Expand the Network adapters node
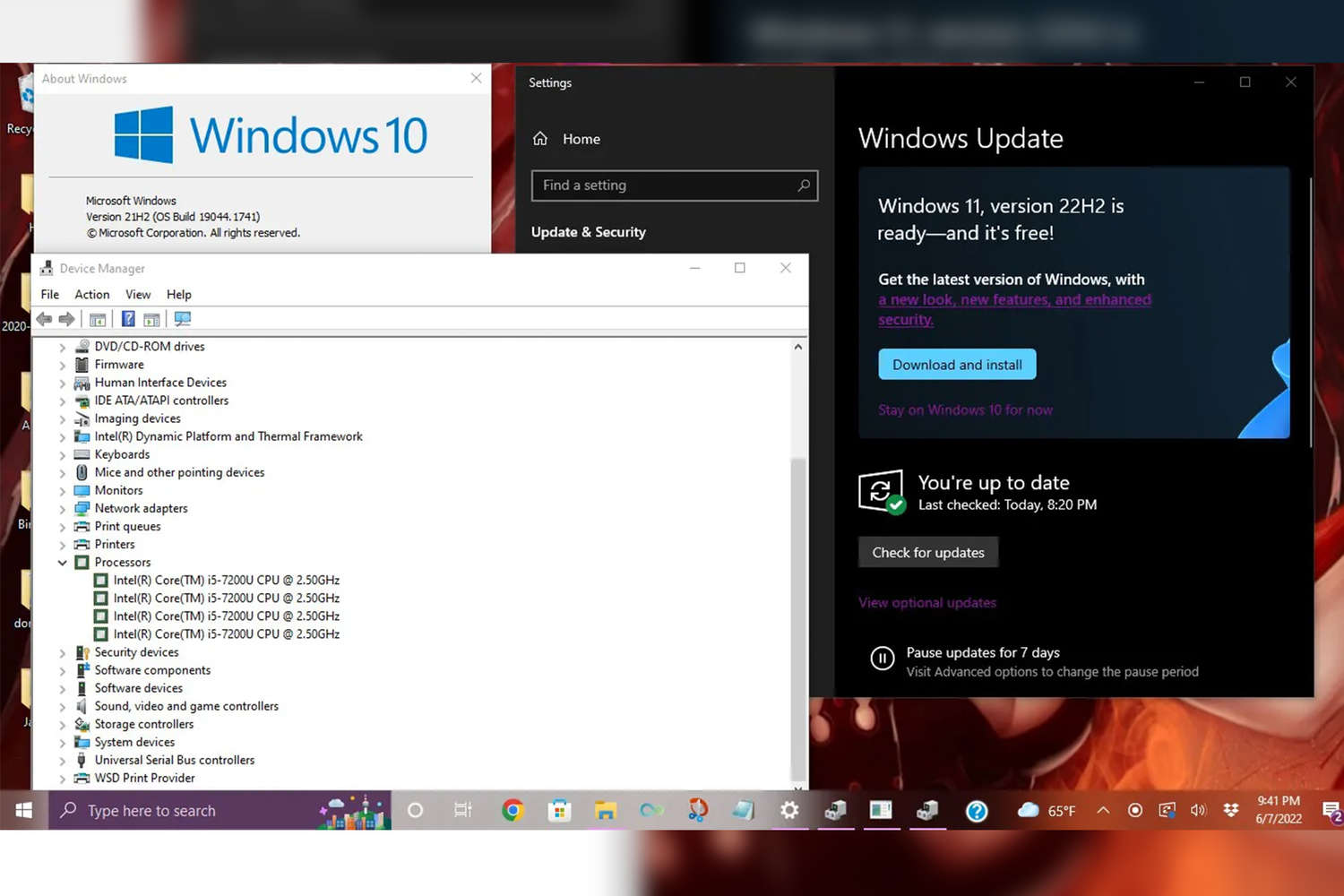Screen dimensions: 1344x896 point(63,509)
